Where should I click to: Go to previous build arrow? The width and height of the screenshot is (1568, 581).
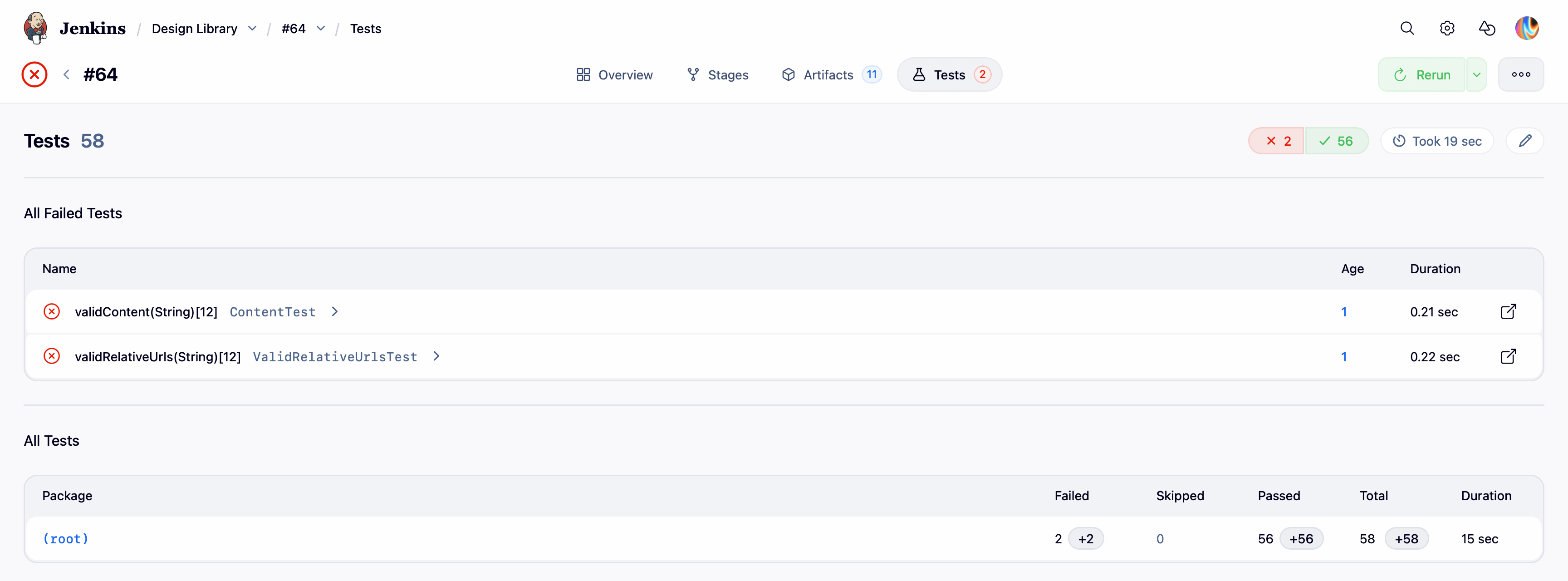[66, 74]
